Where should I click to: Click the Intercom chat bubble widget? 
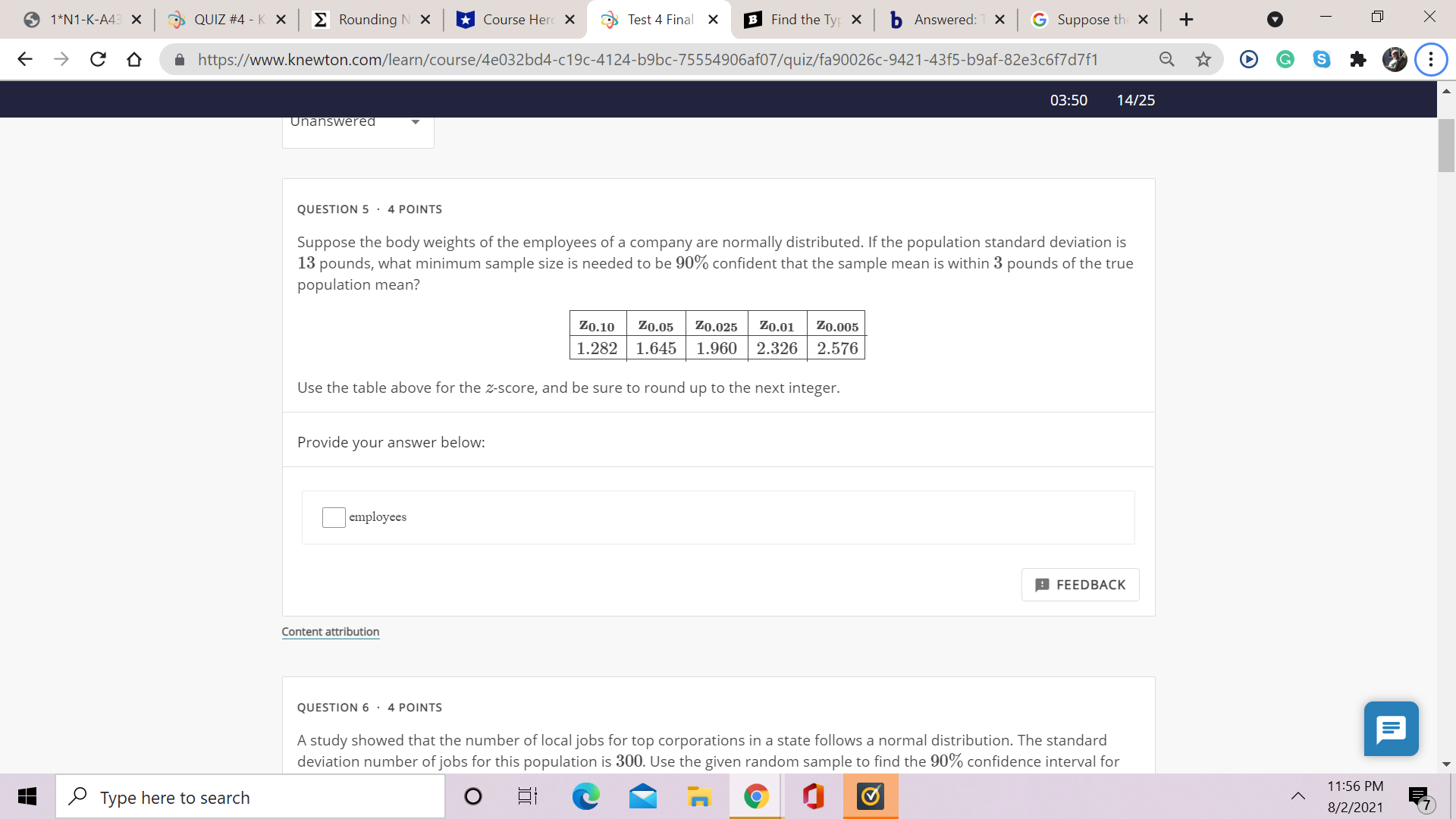pyautogui.click(x=1390, y=729)
